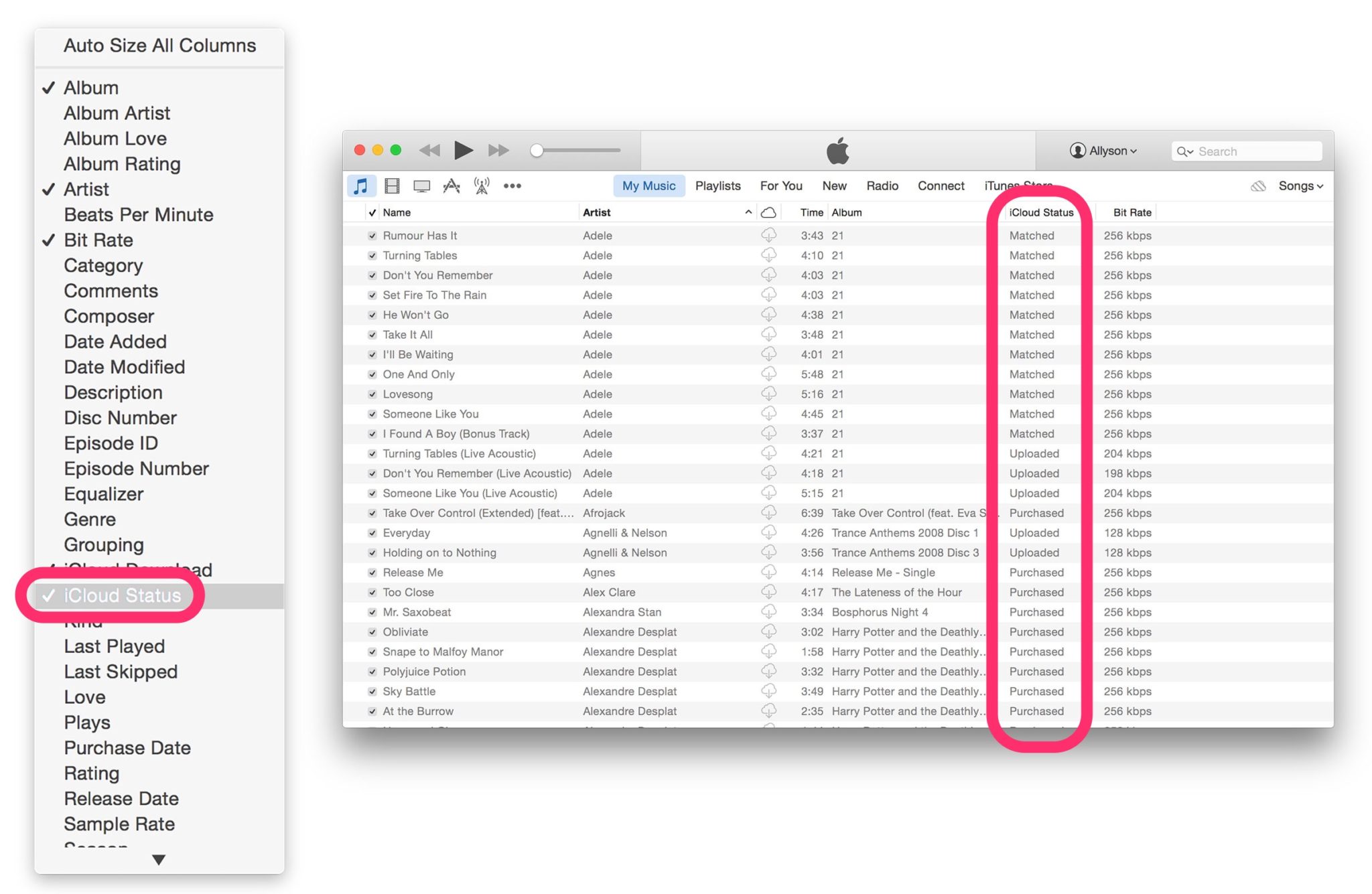Select the Someone Like You (Live Acoustic) row
The height and width of the screenshot is (894, 1372).
(837, 493)
